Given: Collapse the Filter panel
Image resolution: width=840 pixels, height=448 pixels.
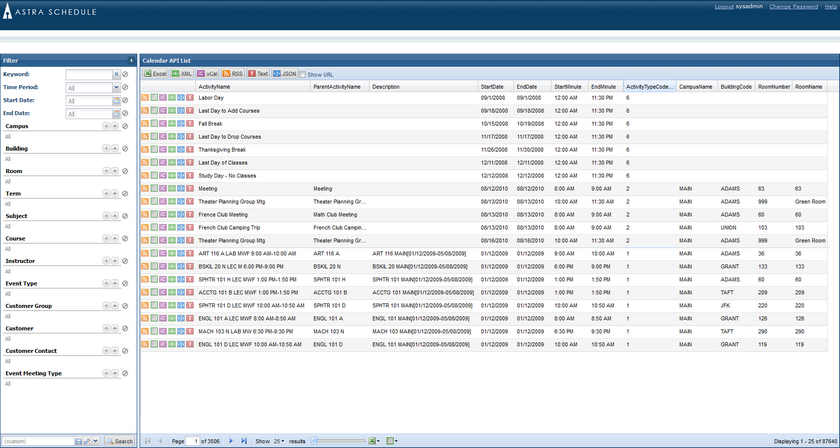Looking at the screenshot, I should pos(130,60).
